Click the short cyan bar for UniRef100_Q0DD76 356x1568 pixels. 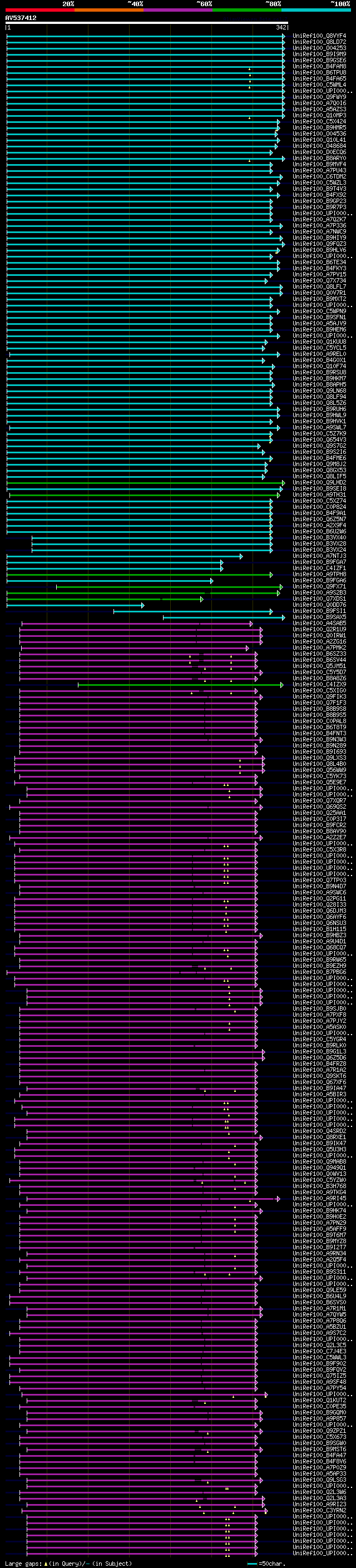pos(76,605)
